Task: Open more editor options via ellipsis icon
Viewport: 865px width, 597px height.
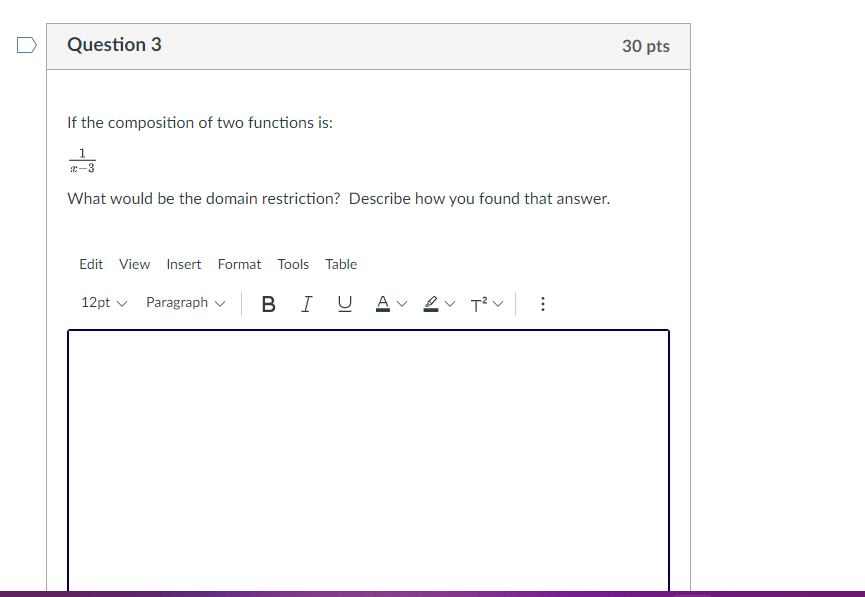Action: coord(542,303)
